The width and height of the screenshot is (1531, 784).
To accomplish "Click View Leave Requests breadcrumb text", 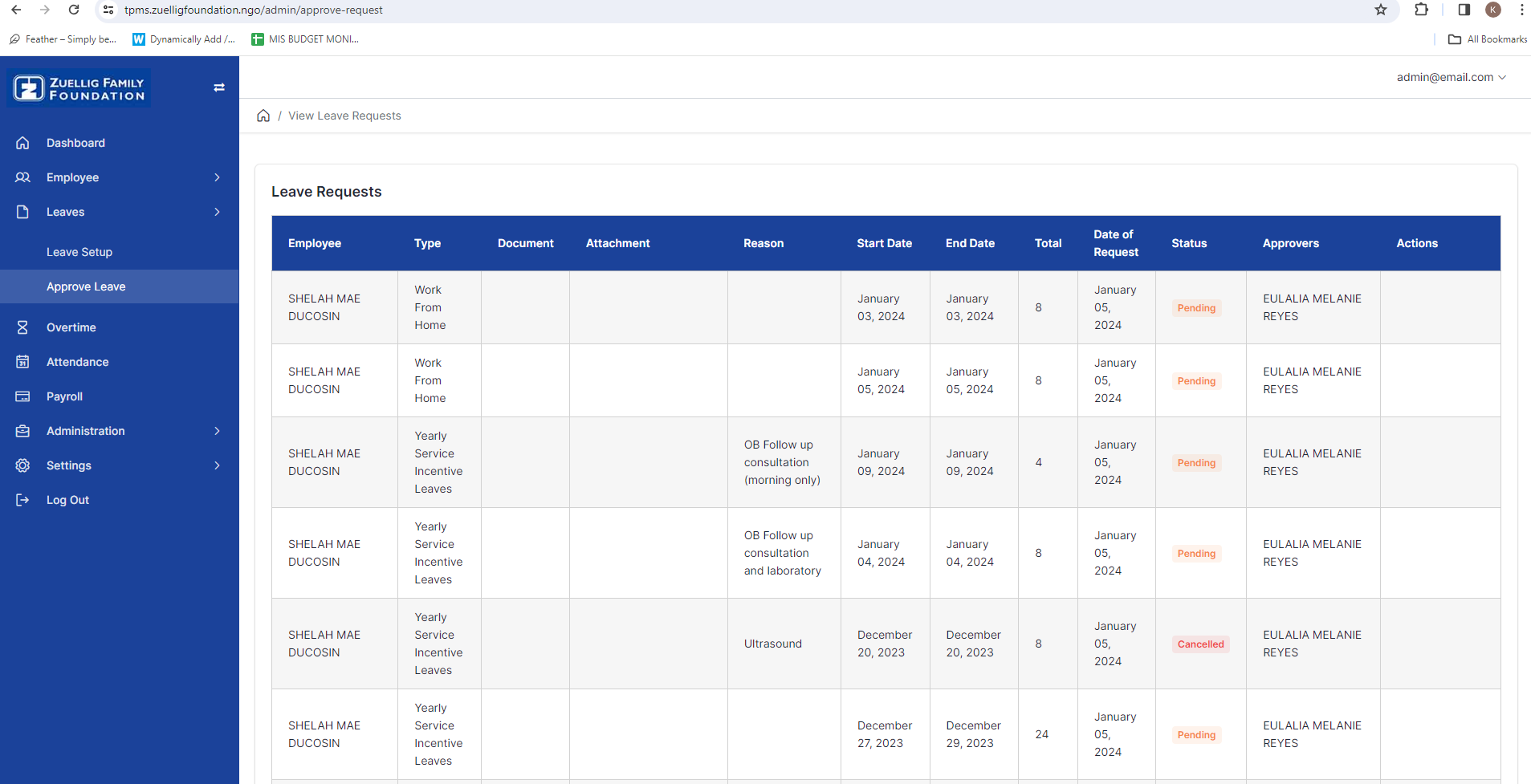I will (344, 116).
